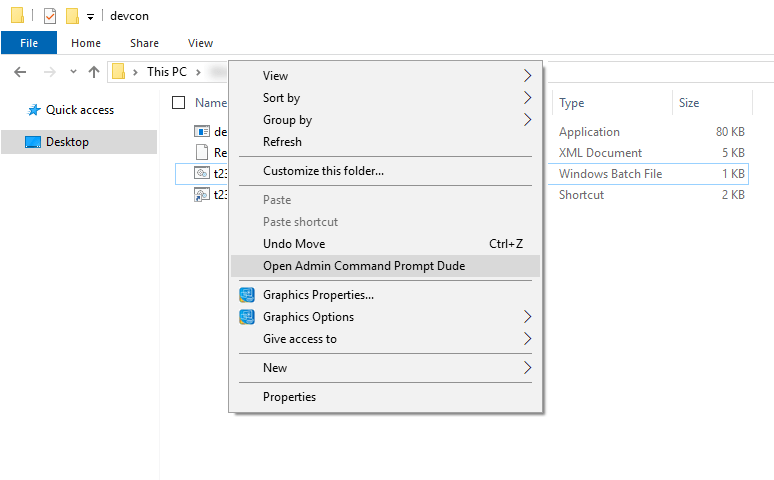
Task: Open the recent locations dropdown chevron
Action: coord(73,72)
